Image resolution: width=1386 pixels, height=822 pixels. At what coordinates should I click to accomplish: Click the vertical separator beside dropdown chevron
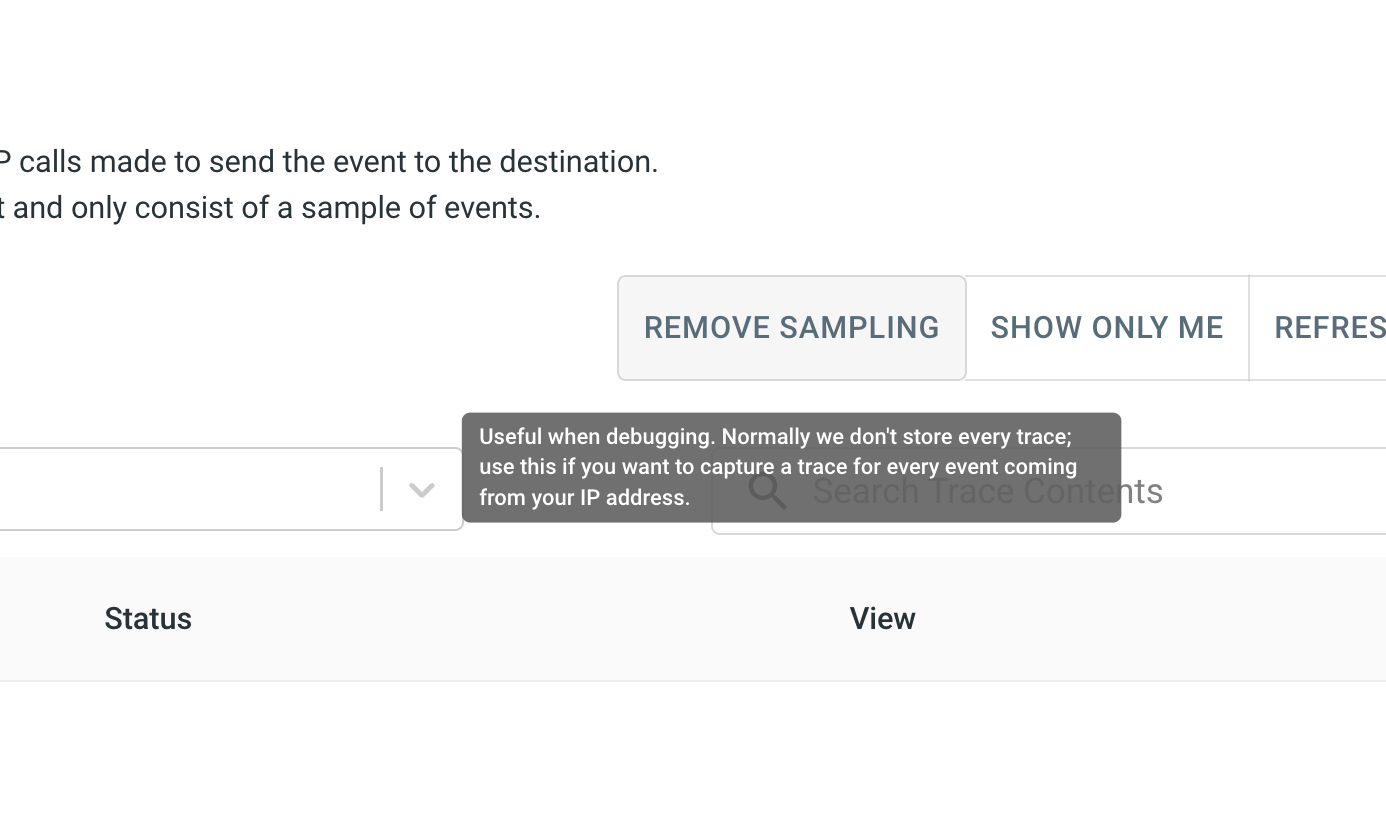(381, 490)
